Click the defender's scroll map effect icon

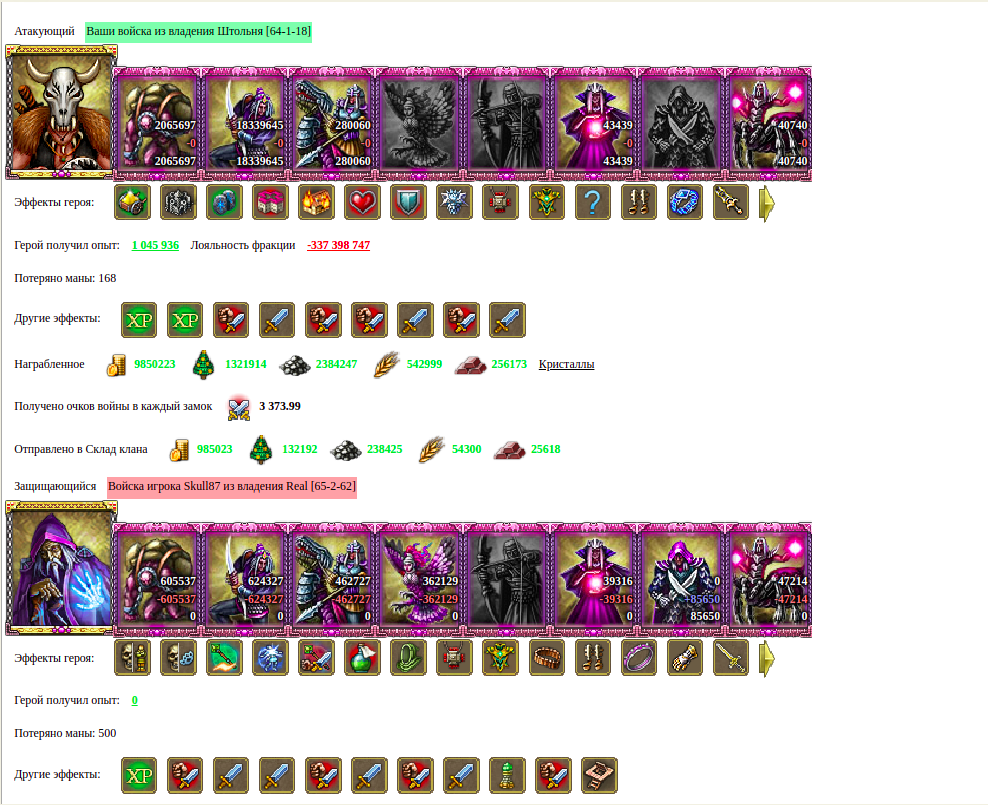pos(599,775)
